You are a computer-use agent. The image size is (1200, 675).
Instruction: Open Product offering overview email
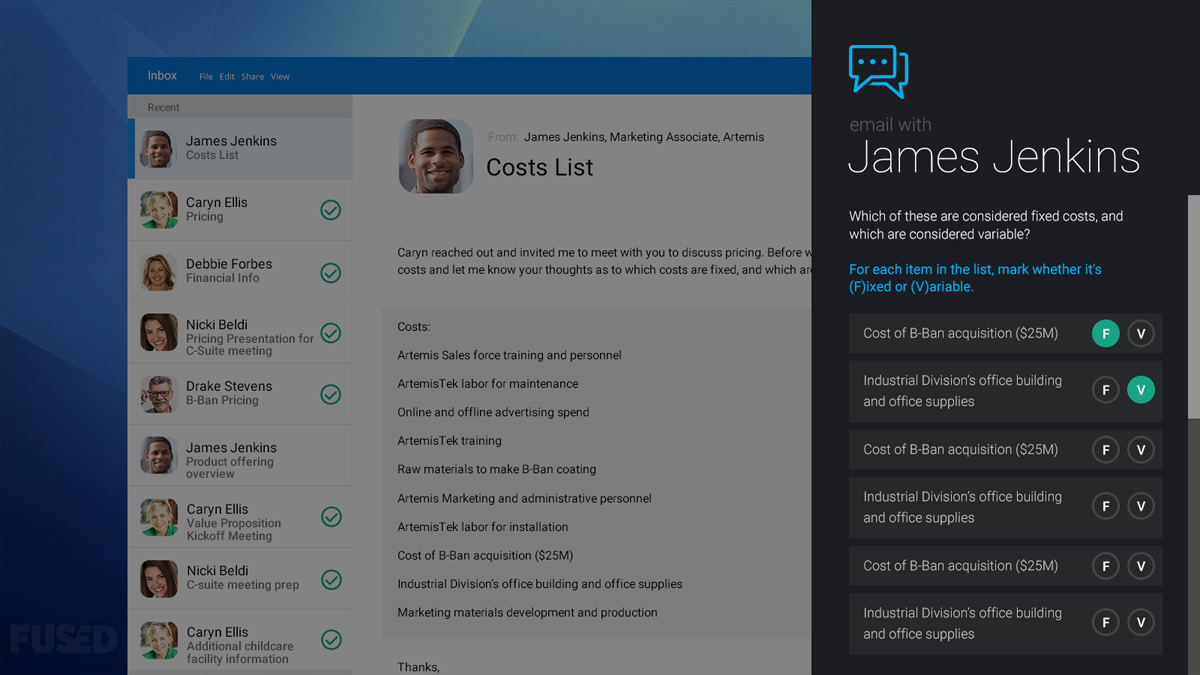(x=240, y=456)
